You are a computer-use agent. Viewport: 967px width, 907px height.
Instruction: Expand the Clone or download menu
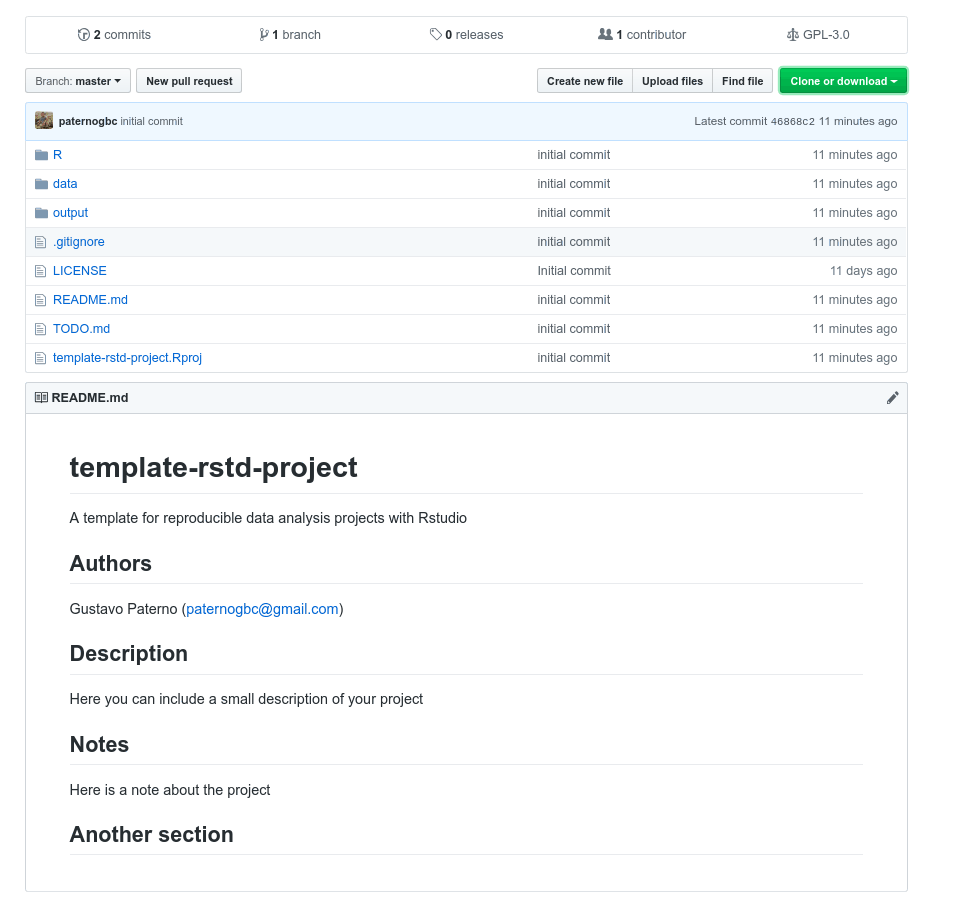pos(843,81)
